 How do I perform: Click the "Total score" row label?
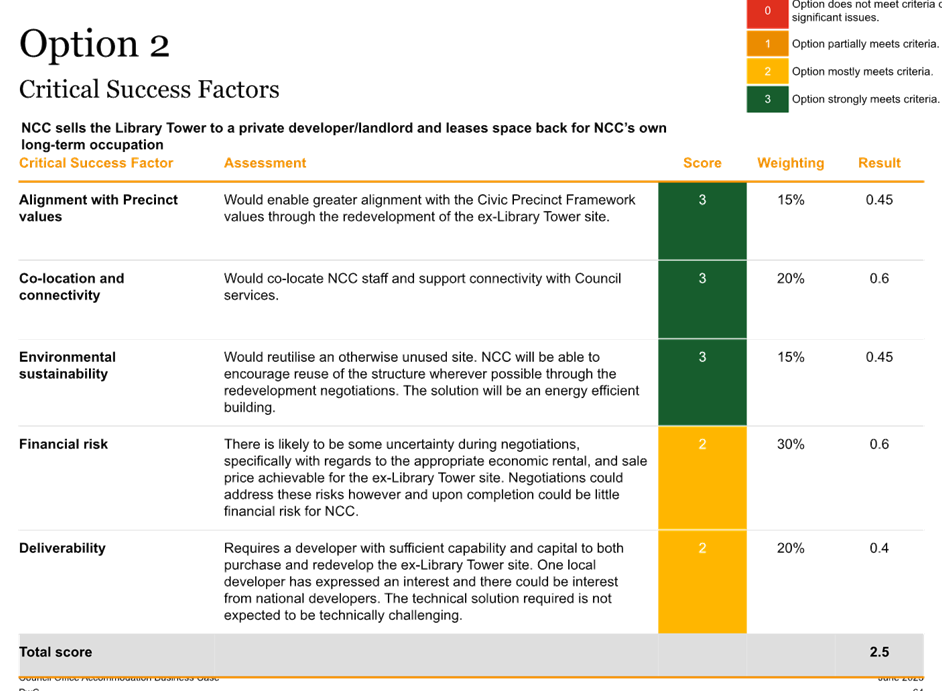[x=56, y=652]
